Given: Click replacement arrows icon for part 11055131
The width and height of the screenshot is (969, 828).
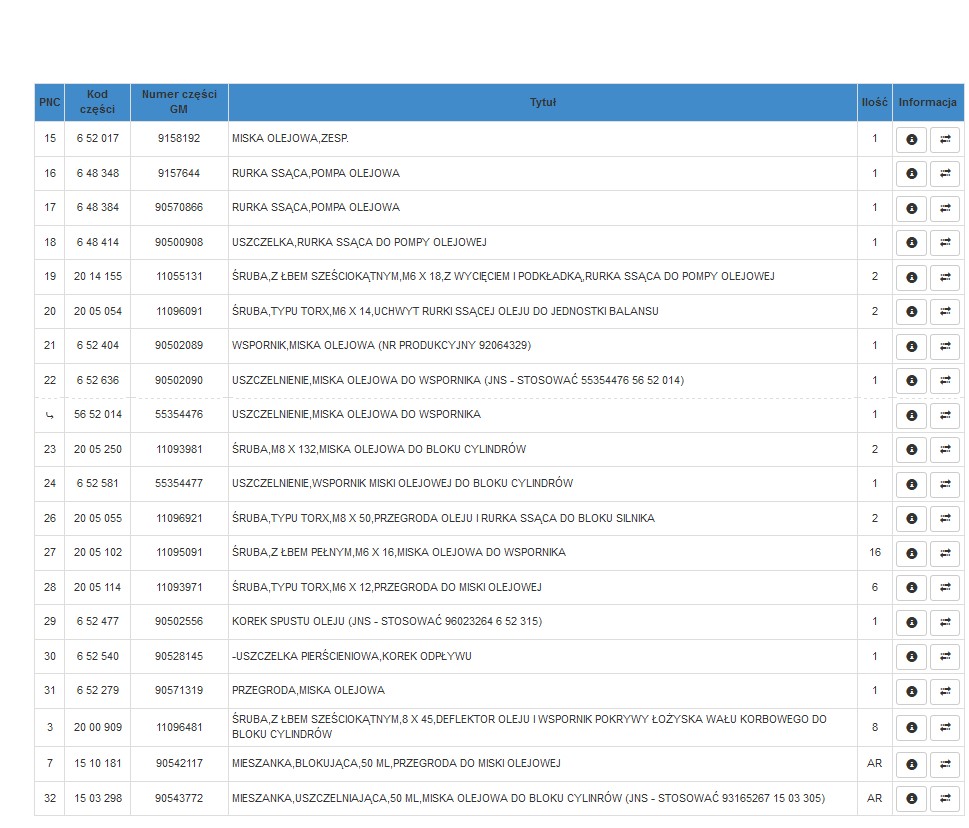Looking at the screenshot, I should click(945, 277).
